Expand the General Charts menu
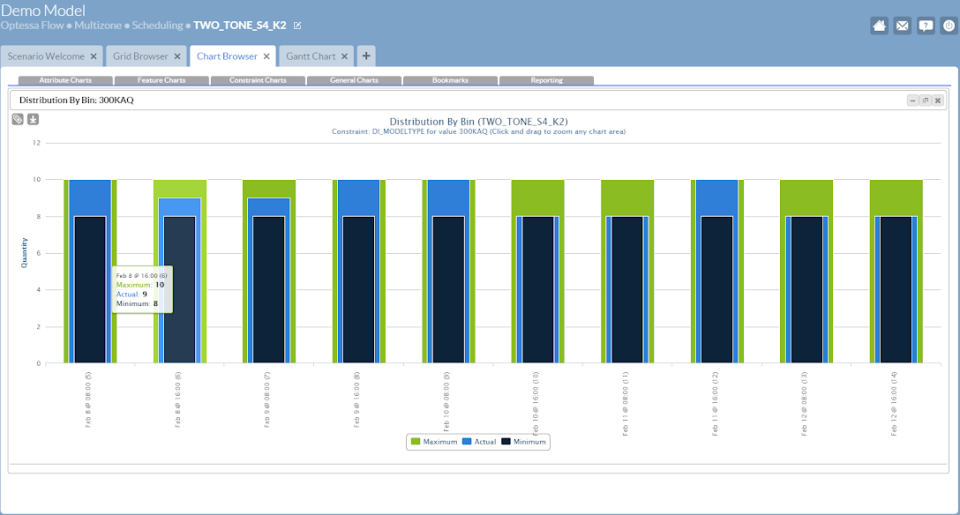 click(x=354, y=80)
